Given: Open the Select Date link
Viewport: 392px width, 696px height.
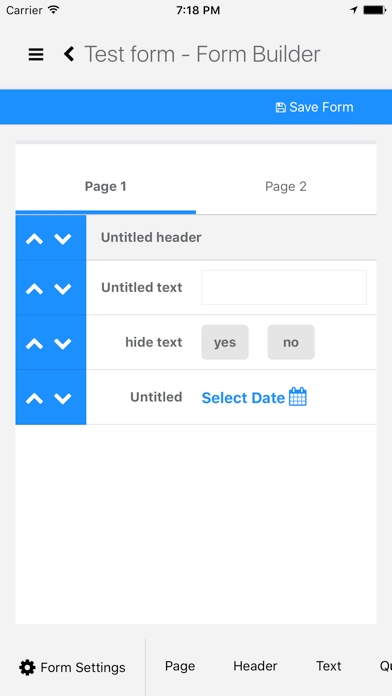Looking at the screenshot, I should click(x=243, y=398).
